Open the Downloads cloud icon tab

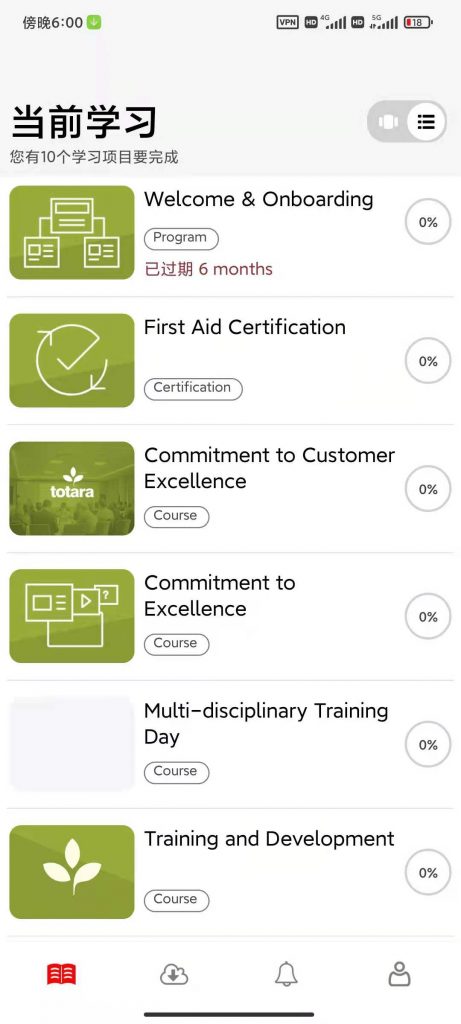pos(174,975)
